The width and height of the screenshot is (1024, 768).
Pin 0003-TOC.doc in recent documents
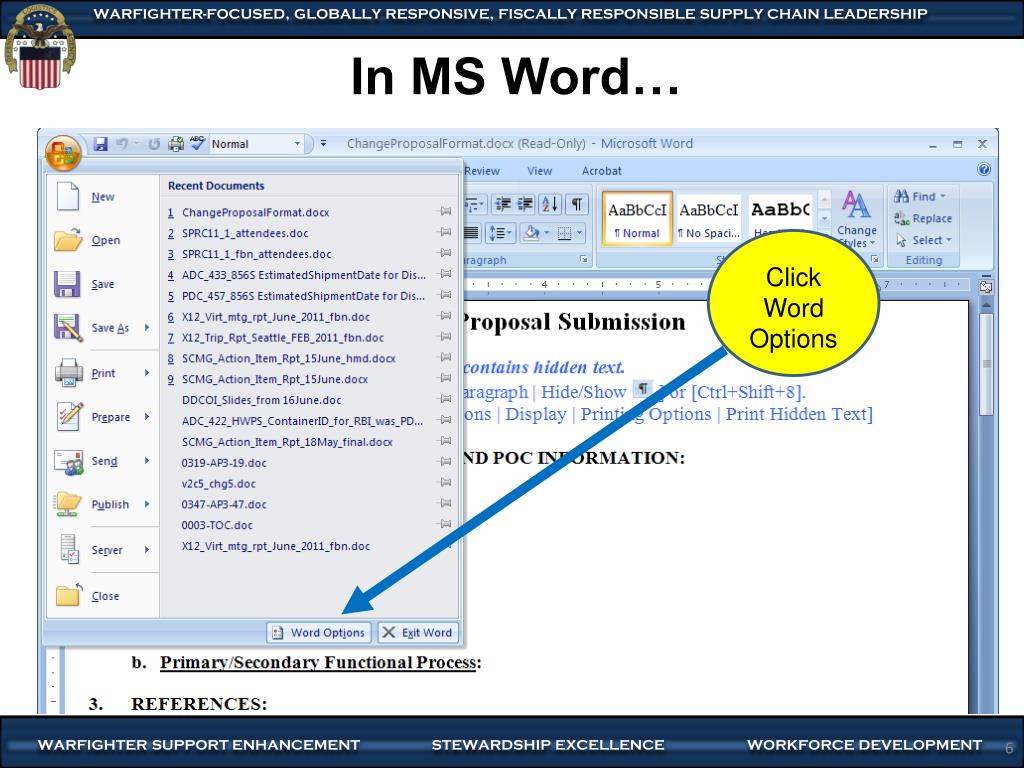[x=445, y=524]
